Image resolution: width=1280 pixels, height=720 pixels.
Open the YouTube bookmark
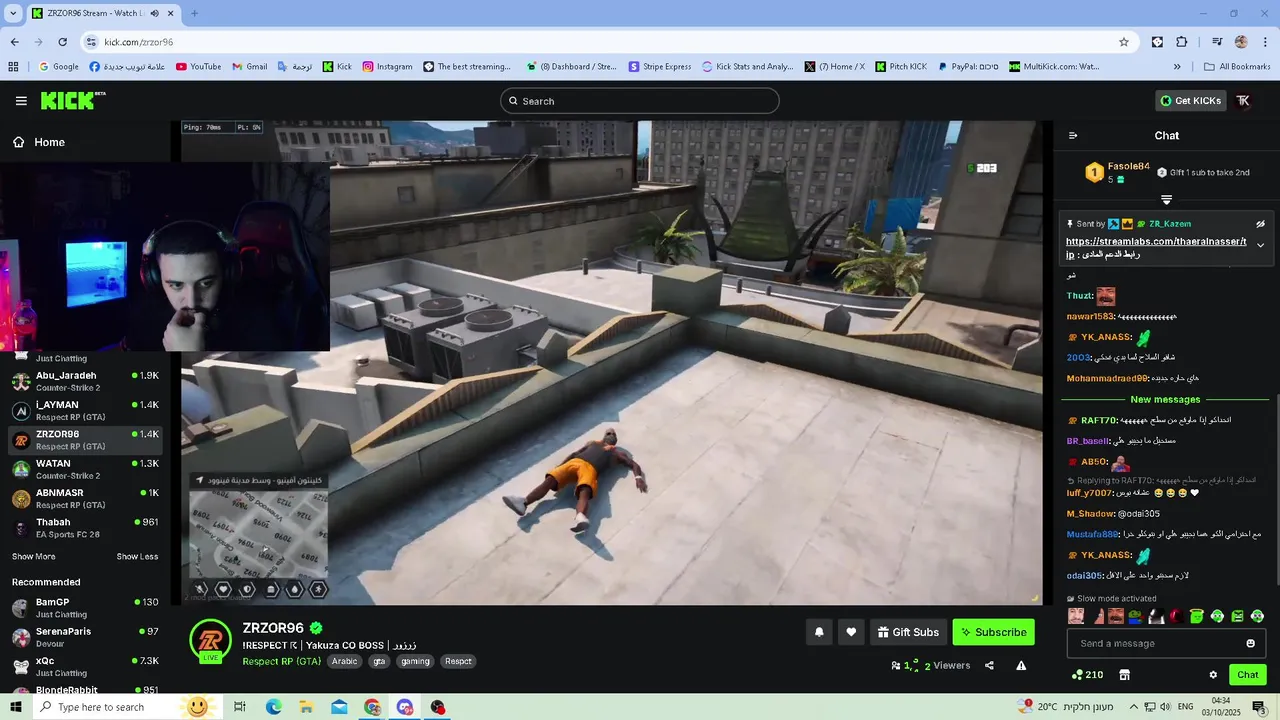click(x=198, y=67)
